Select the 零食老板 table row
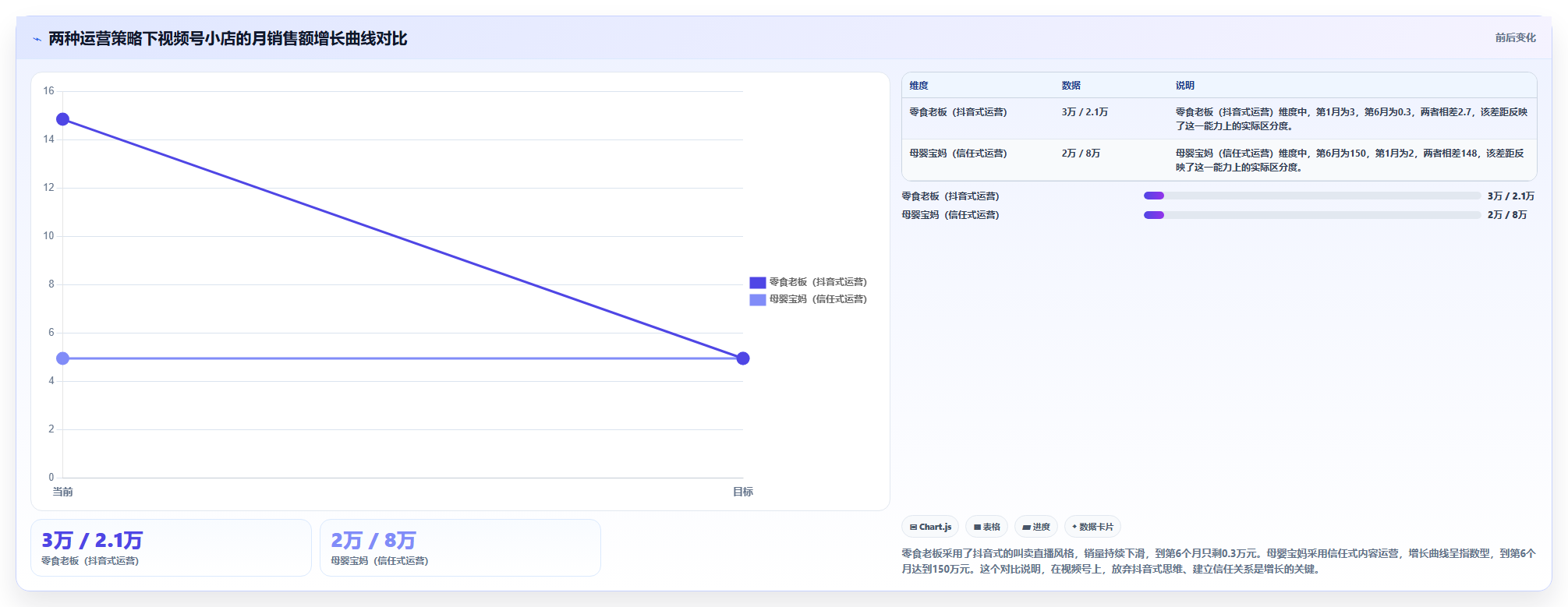The width and height of the screenshot is (1568, 607). [1219, 118]
